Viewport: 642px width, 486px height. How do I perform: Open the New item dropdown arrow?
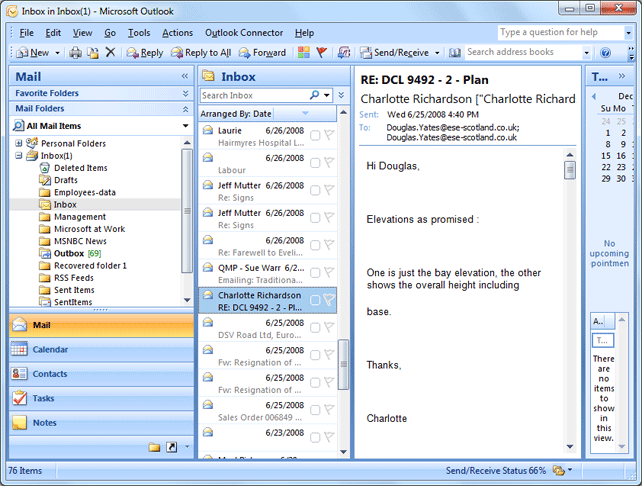pyautogui.click(x=57, y=53)
